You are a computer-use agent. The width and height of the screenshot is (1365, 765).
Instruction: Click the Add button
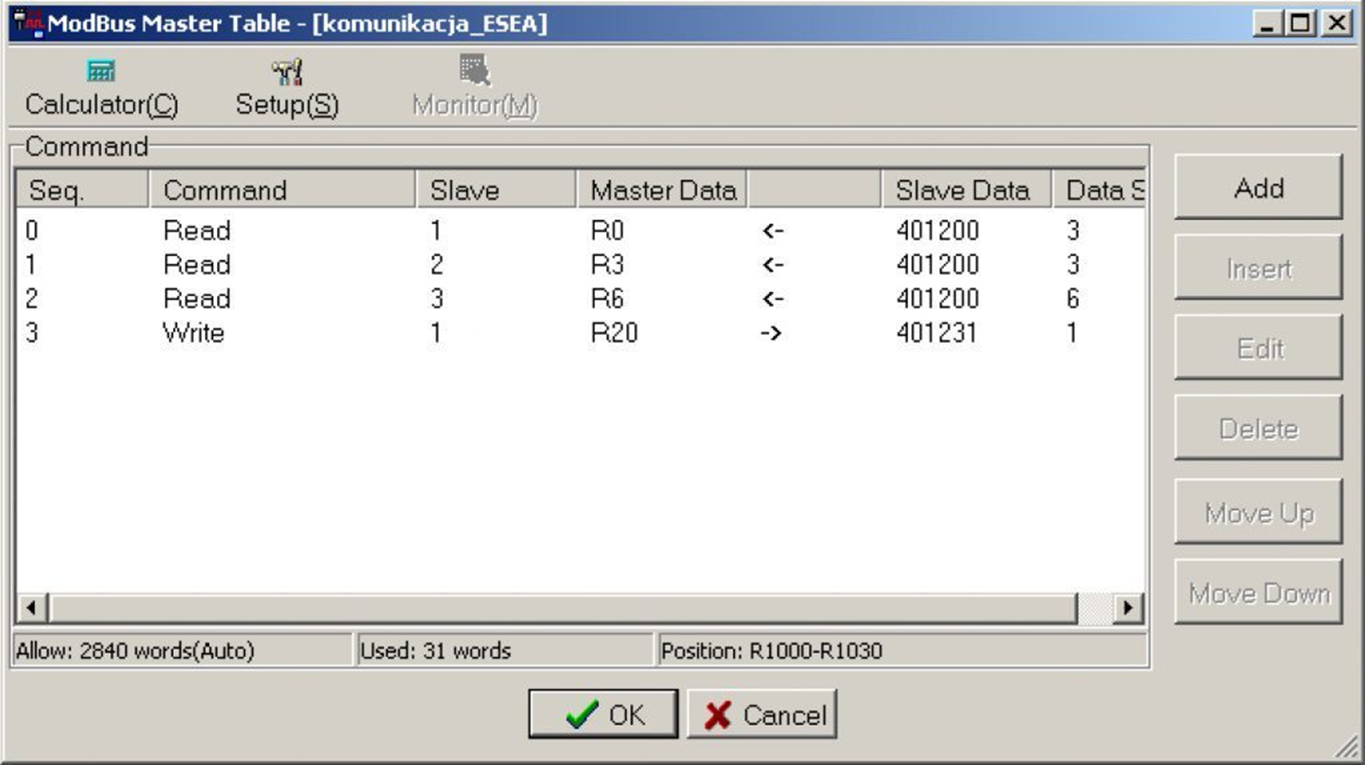tap(1257, 188)
